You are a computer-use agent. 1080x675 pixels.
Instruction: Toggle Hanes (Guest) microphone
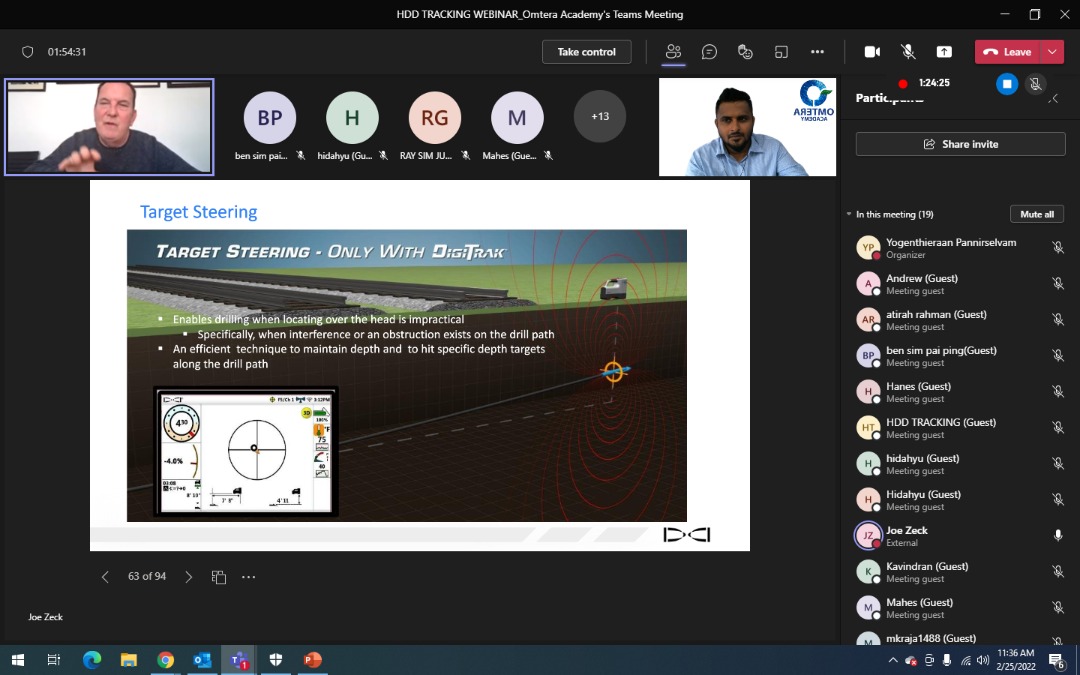(x=1058, y=391)
